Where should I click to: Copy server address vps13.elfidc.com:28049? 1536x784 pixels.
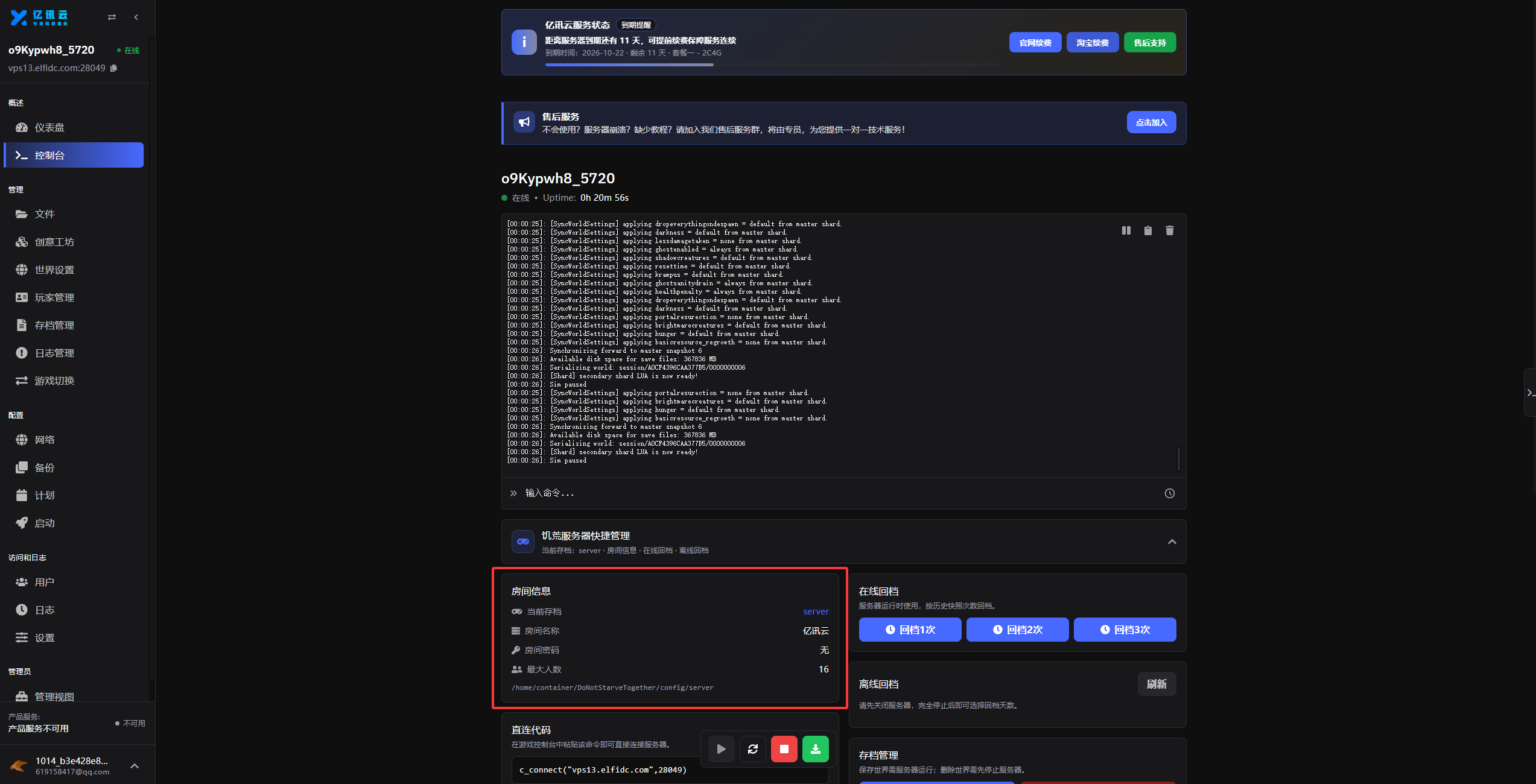pos(113,68)
